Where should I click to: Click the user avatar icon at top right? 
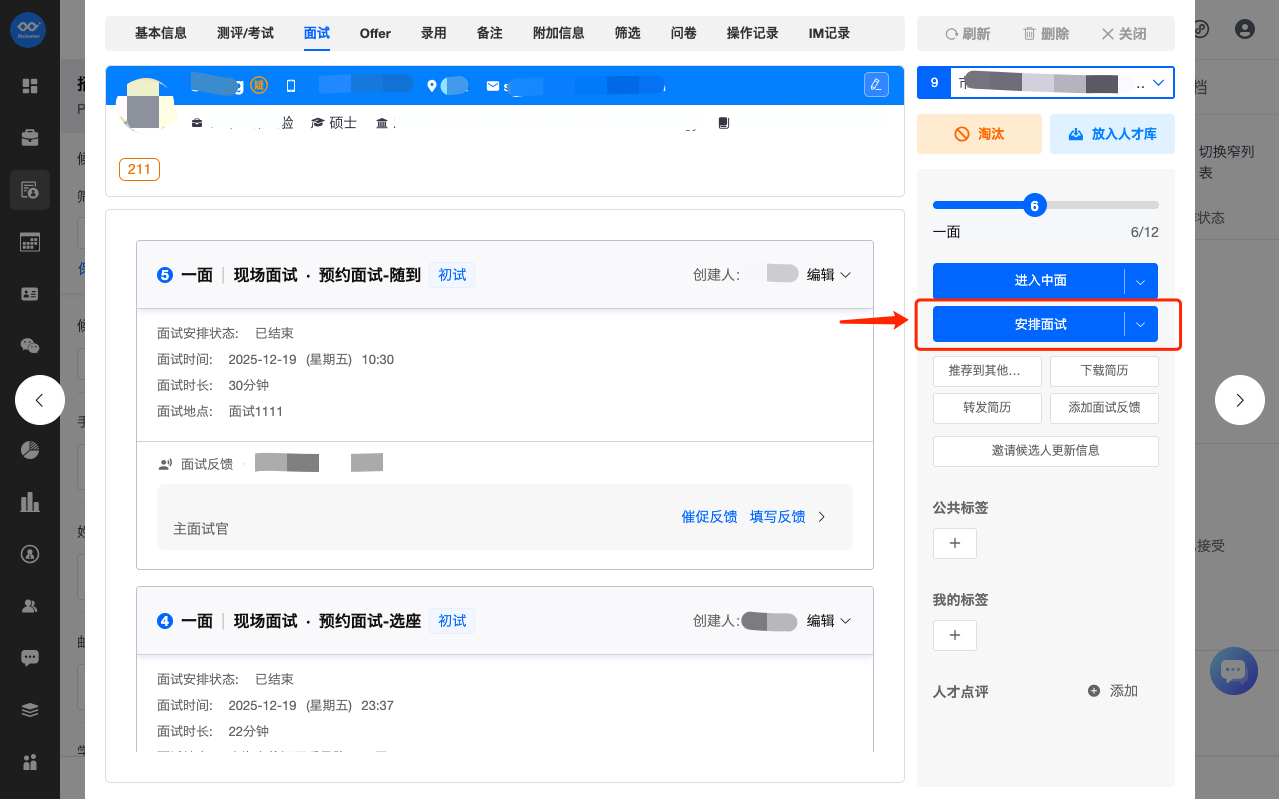1245,29
